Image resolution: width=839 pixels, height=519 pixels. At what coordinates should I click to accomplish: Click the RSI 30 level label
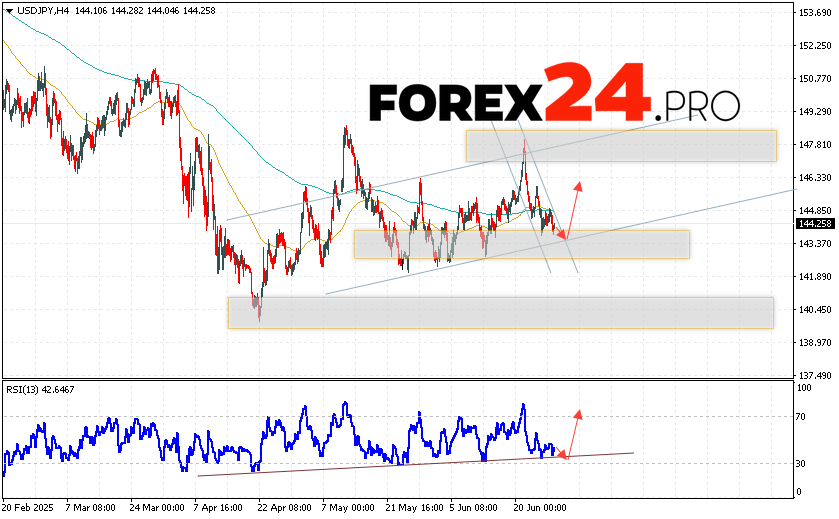pyautogui.click(x=803, y=463)
